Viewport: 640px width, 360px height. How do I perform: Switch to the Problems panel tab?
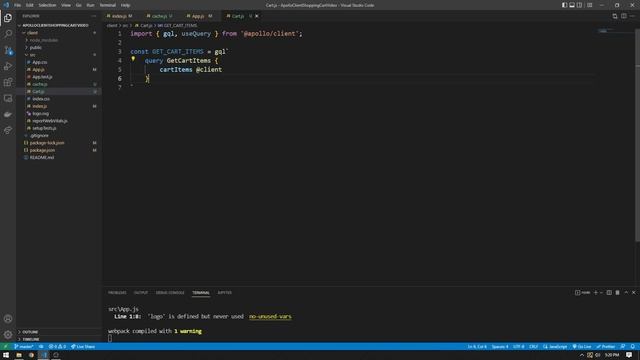click(117, 293)
